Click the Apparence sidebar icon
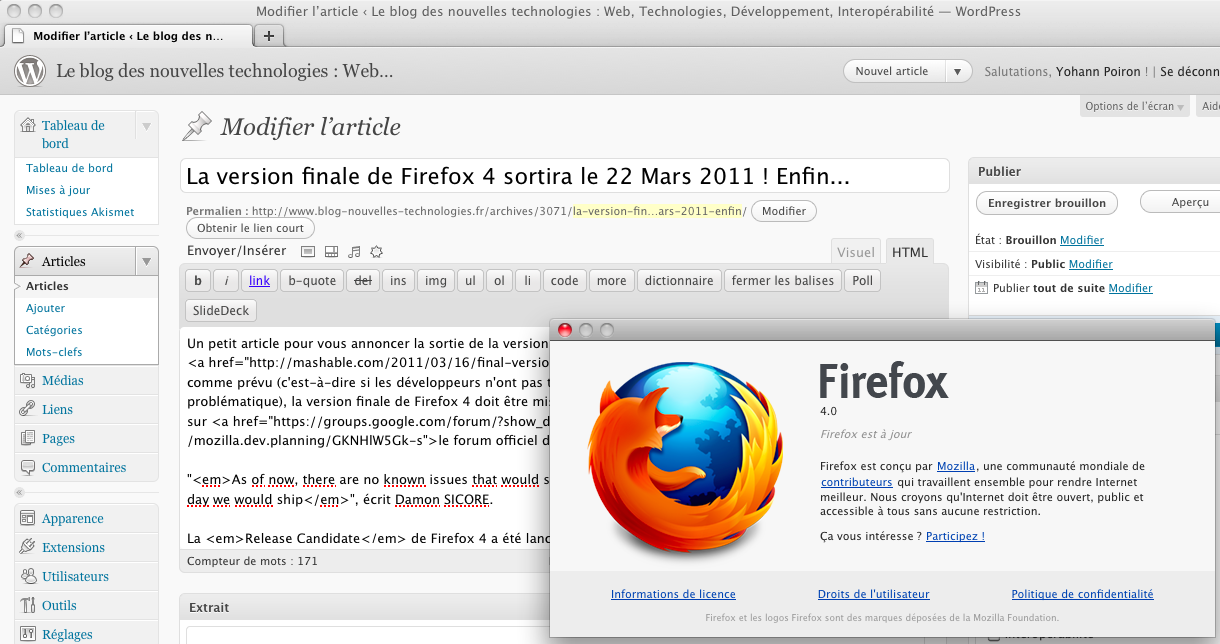 (x=28, y=518)
